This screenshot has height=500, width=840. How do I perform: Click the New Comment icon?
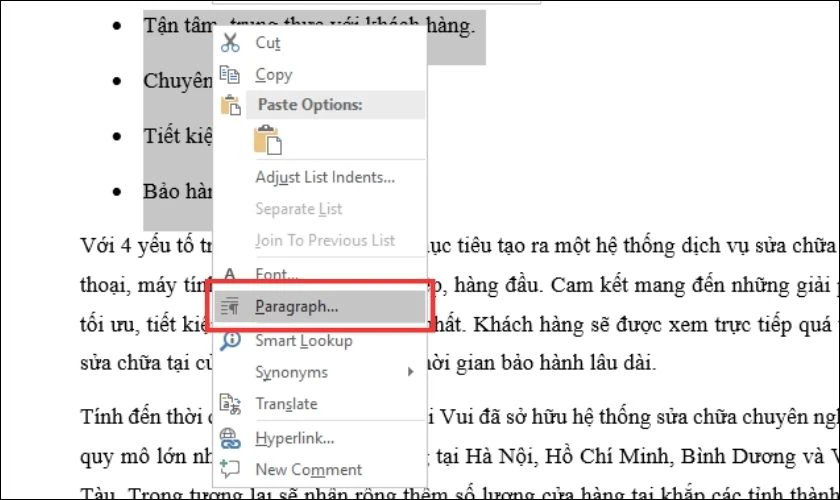click(230, 469)
